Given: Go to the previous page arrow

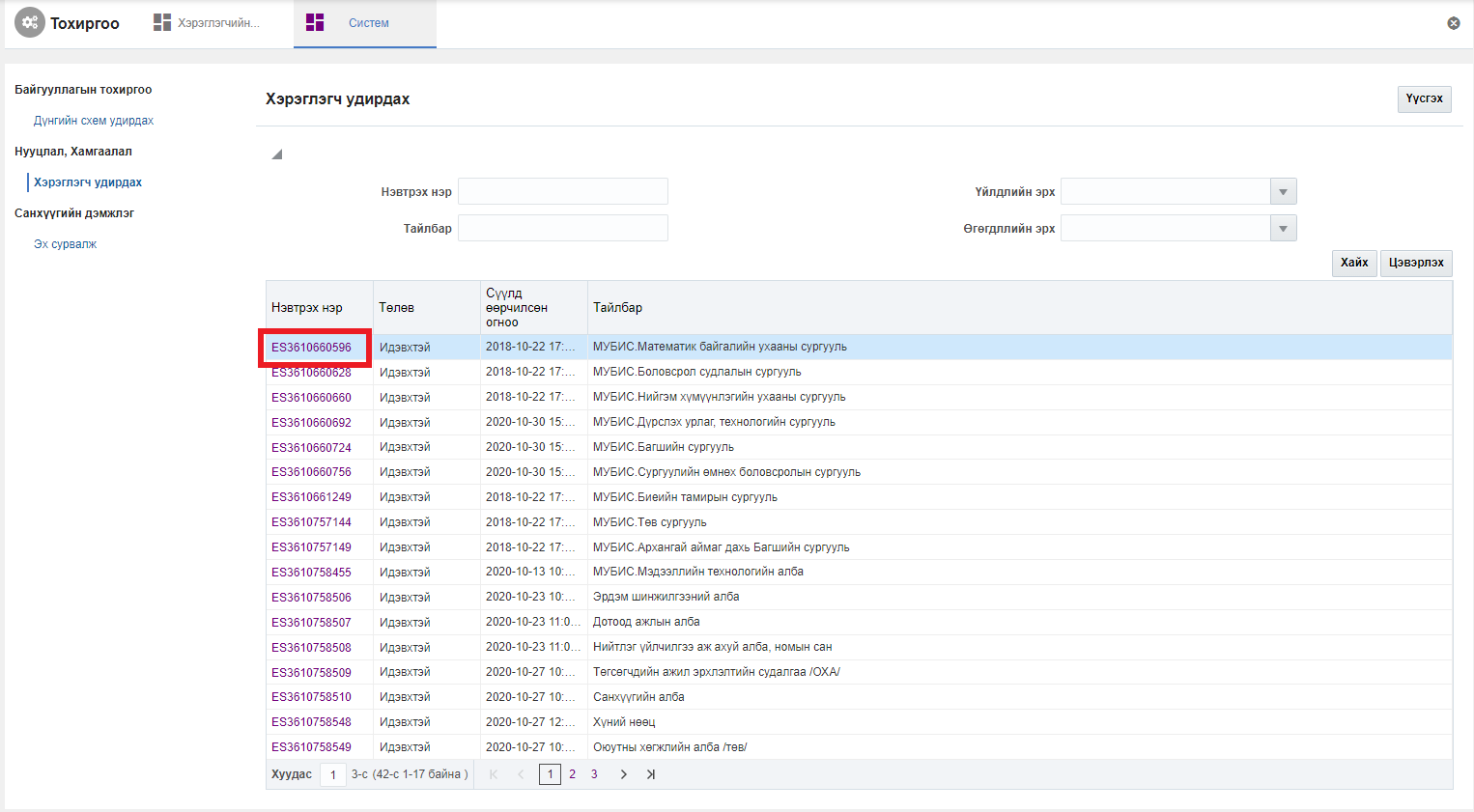Looking at the screenshot, I should click(x=521, y=774).
